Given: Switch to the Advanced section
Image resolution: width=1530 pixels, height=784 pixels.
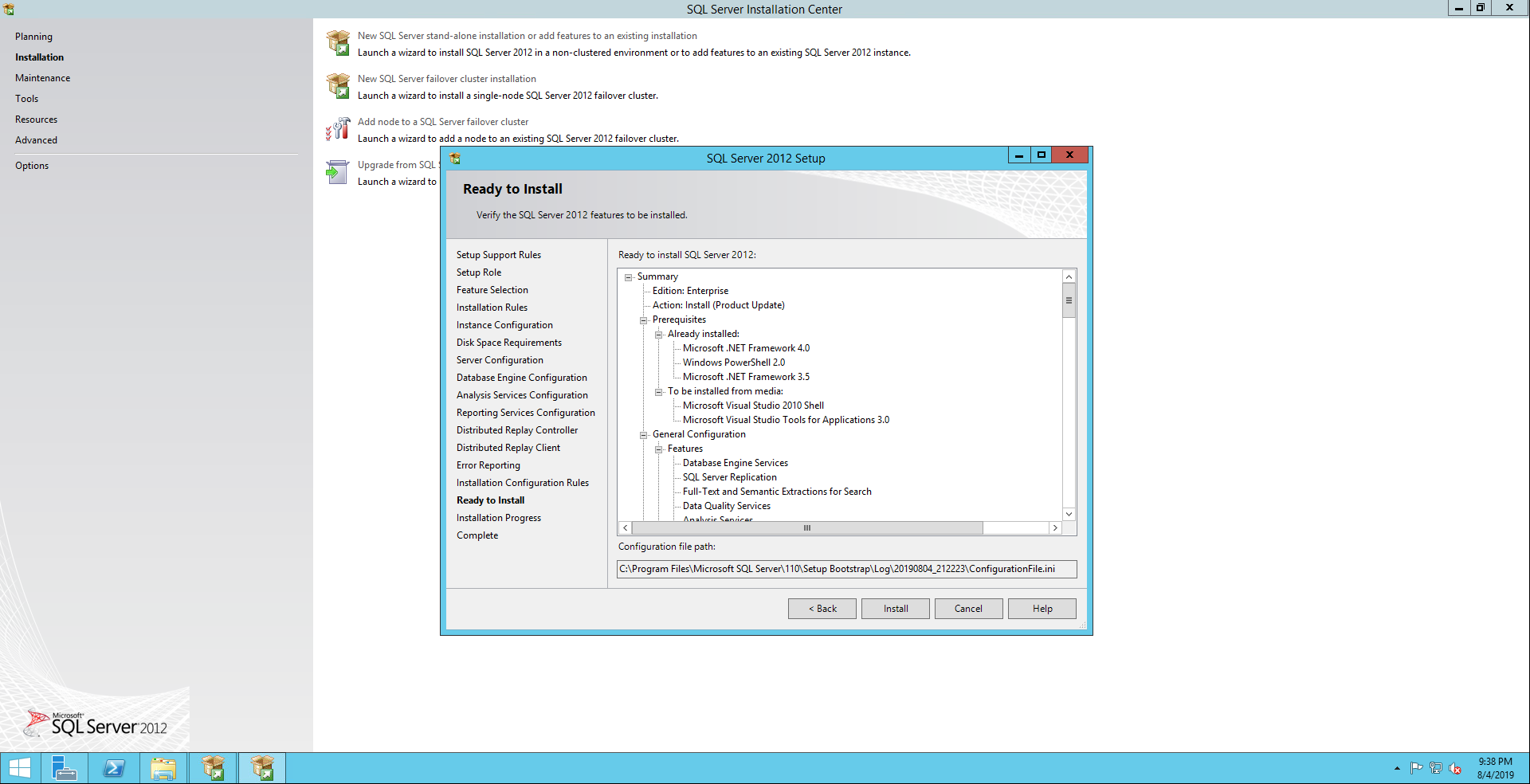Looking at the screenshot, I should pyautogui.click(x=36, y=140).
